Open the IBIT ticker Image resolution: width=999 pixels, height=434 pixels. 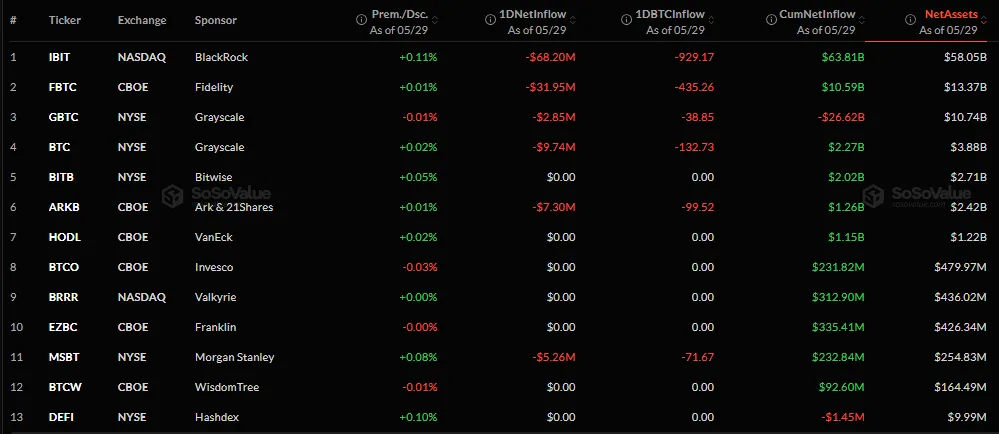[x=59, y=57]
